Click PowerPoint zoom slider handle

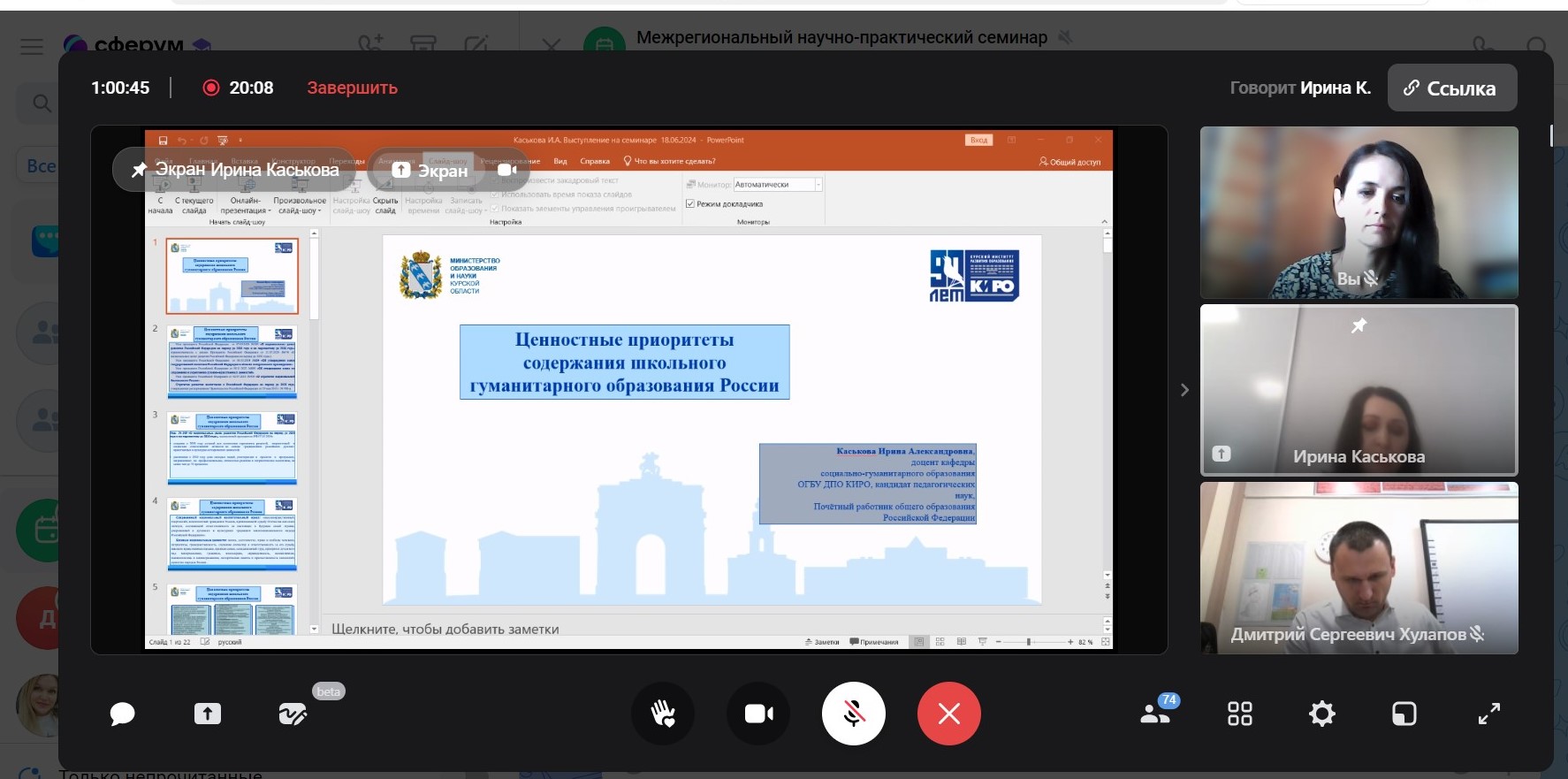1029,642
